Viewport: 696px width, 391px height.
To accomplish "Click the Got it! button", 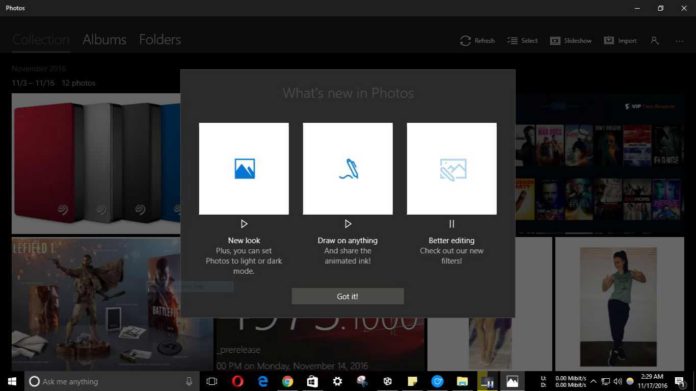I will pyautogui.click(x=348, y=296).
